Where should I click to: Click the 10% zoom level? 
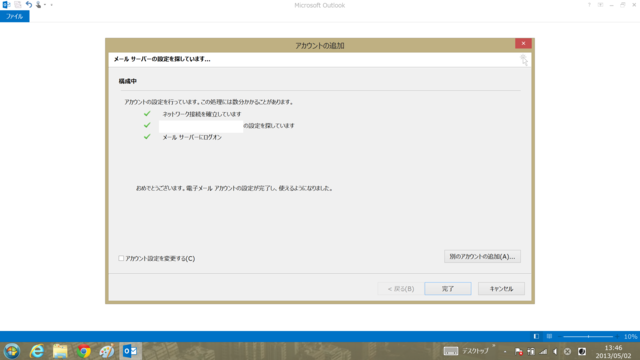[x=630, y=336]
